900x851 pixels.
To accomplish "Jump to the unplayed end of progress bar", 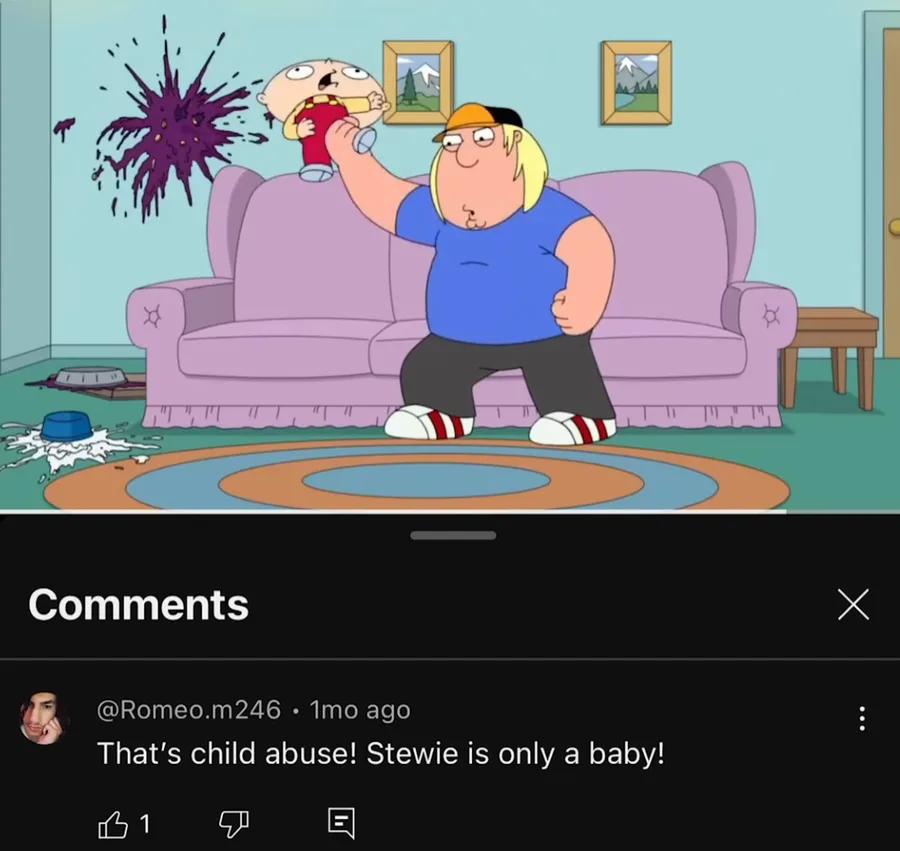I will pos(843,510).
